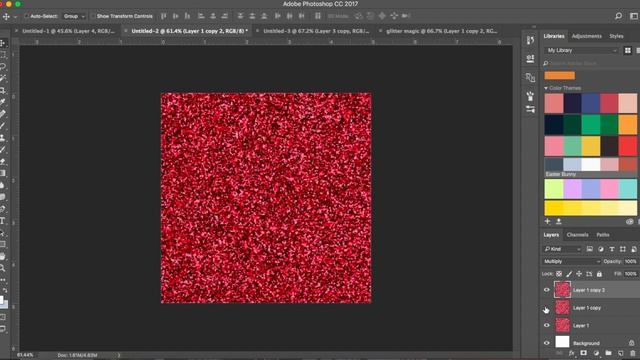Hide the Background layer
The width and height of the screenshot is (640, 360).
coord(547,343)
